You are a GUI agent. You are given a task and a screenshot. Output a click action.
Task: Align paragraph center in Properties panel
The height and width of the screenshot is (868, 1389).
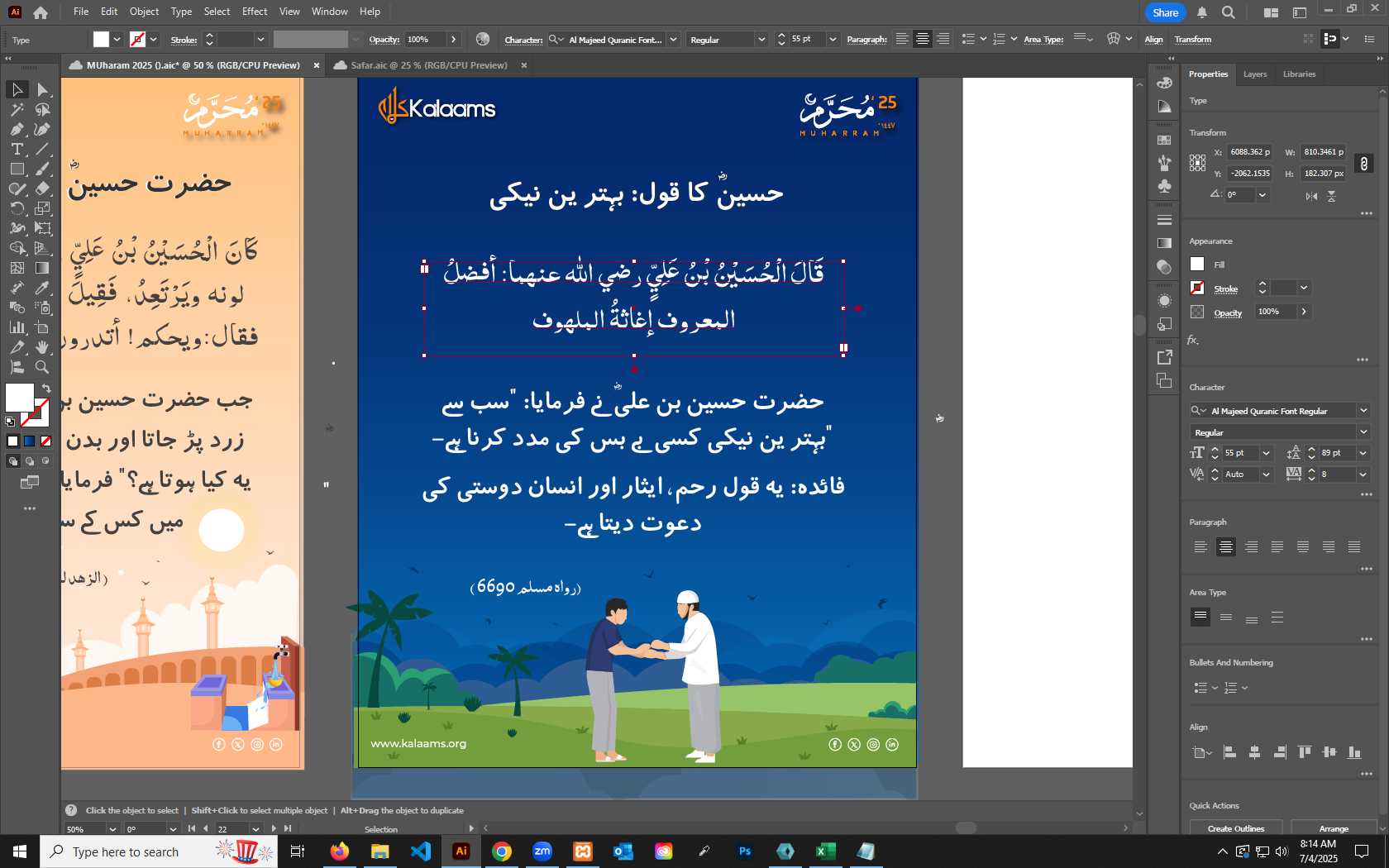point(1226,547)
